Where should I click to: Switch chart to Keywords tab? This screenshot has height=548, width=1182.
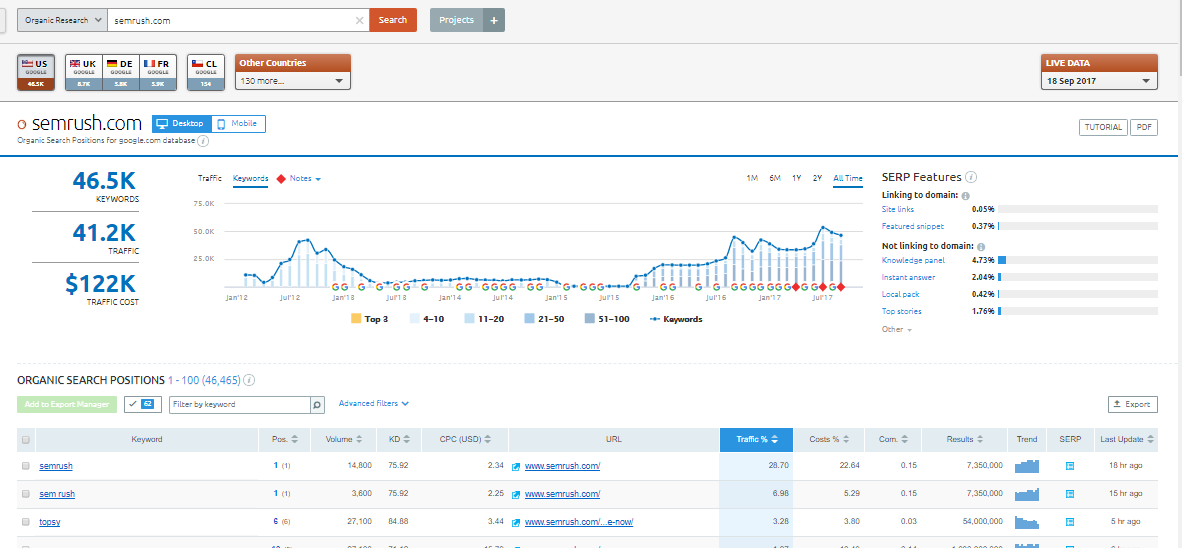coord(250,179)
